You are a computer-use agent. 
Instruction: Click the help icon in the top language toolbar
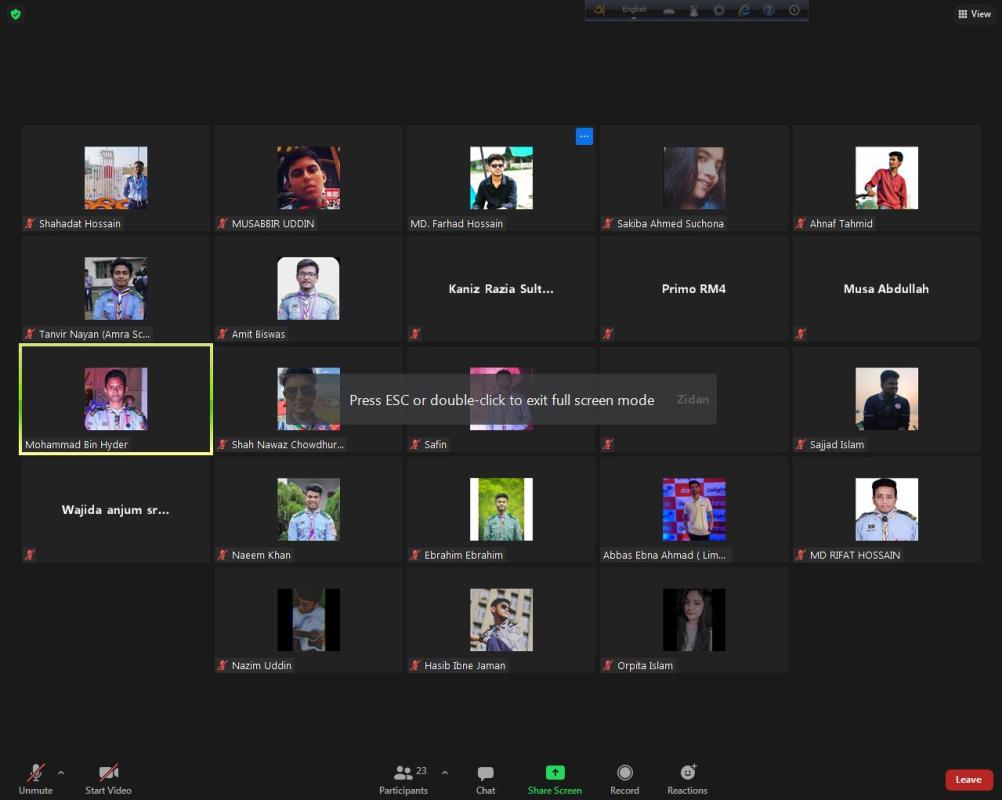coord(768,11)
